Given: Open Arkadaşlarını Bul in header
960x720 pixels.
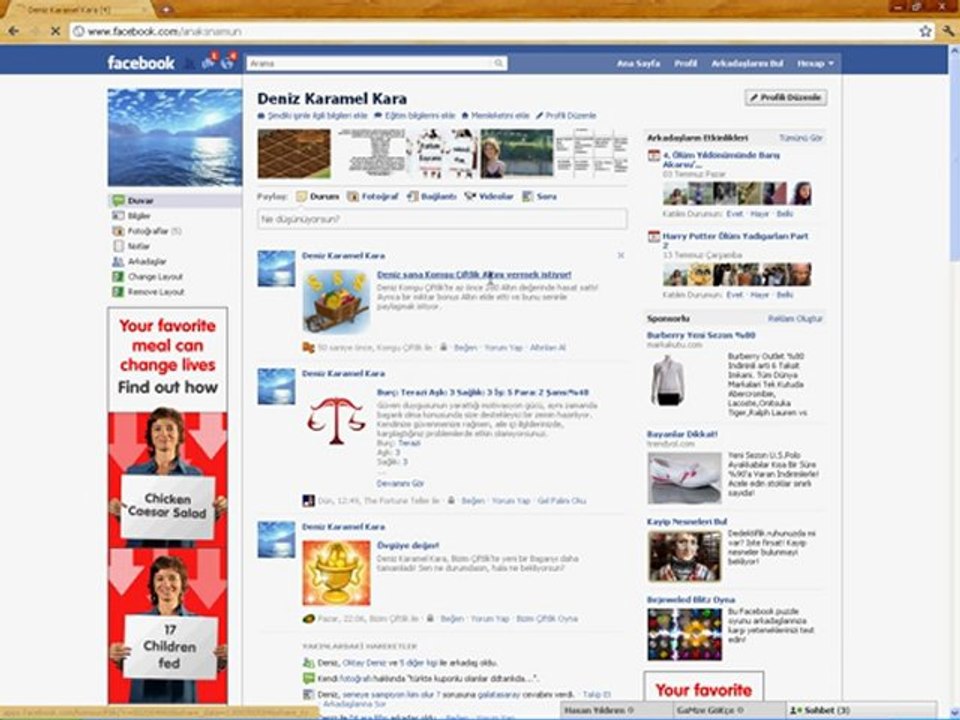Looking at the screenshot, I should pos(747,63).
